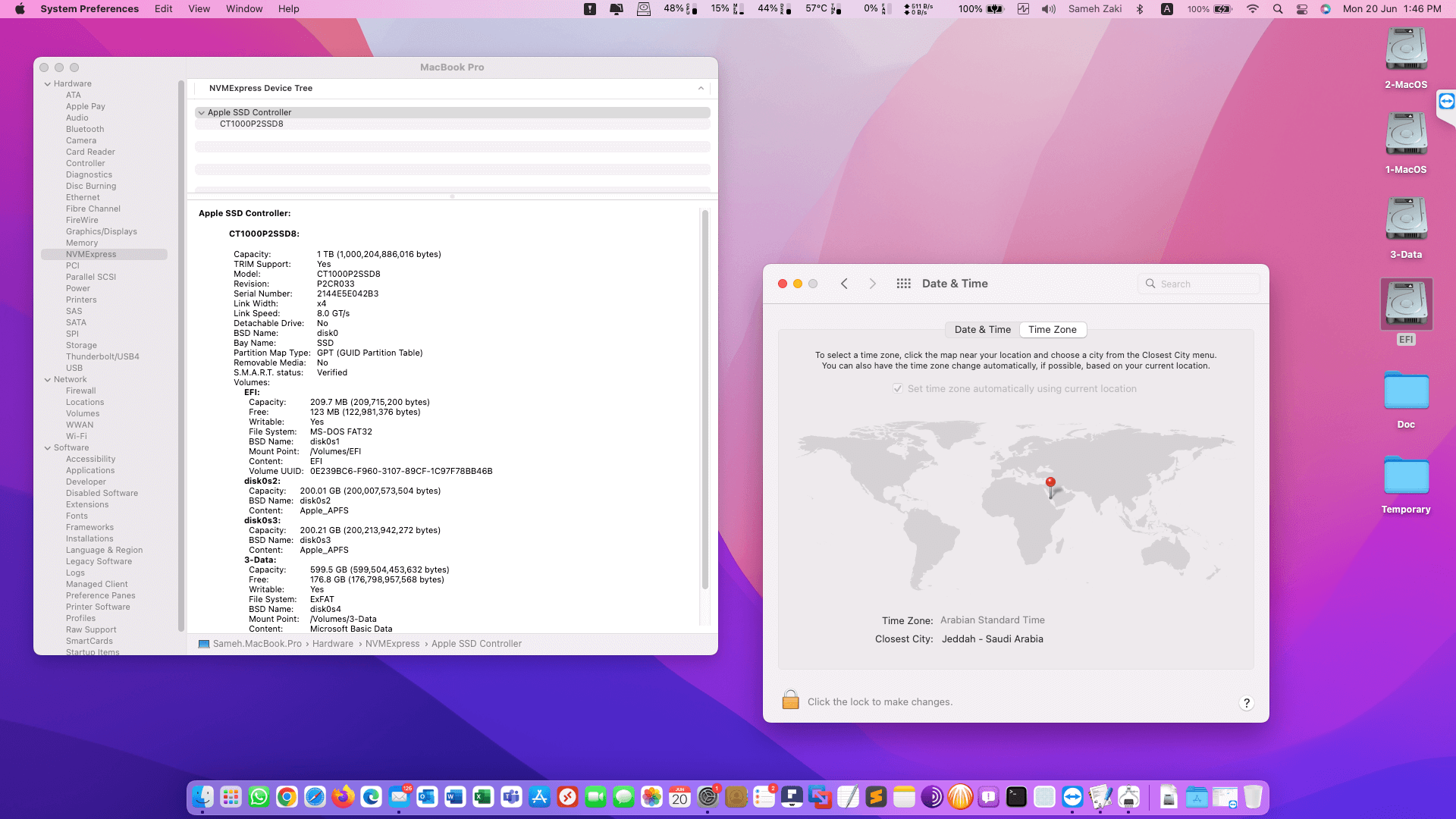Select Applications under Software
Image resolution: width=1456 pixels, height=819 pixels.
click(x=90, y=471)
